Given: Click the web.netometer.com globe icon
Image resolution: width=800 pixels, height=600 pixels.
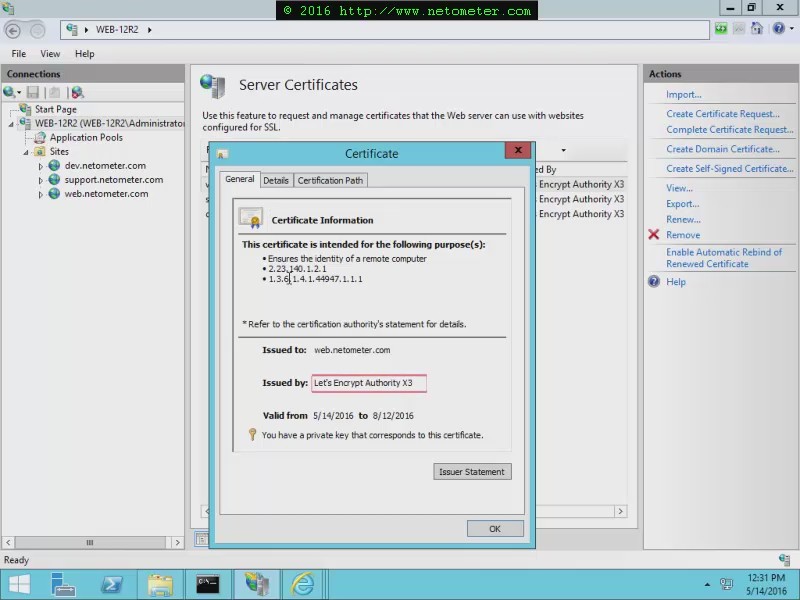Looking at the screenshot, I should click(x=55, y=194).
